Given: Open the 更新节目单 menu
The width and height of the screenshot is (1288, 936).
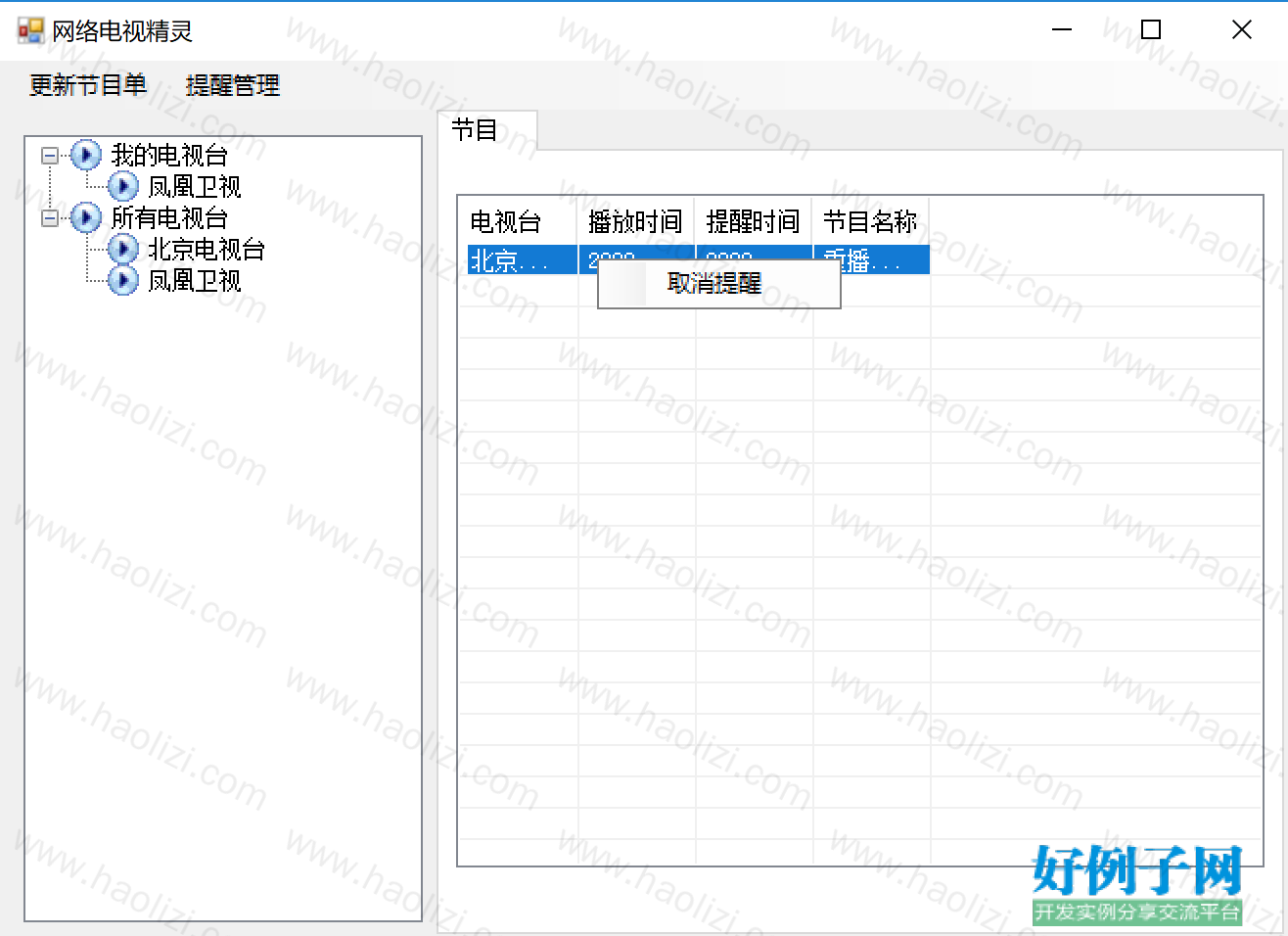Looking at the screenshot, I should [x=88, y=85].
